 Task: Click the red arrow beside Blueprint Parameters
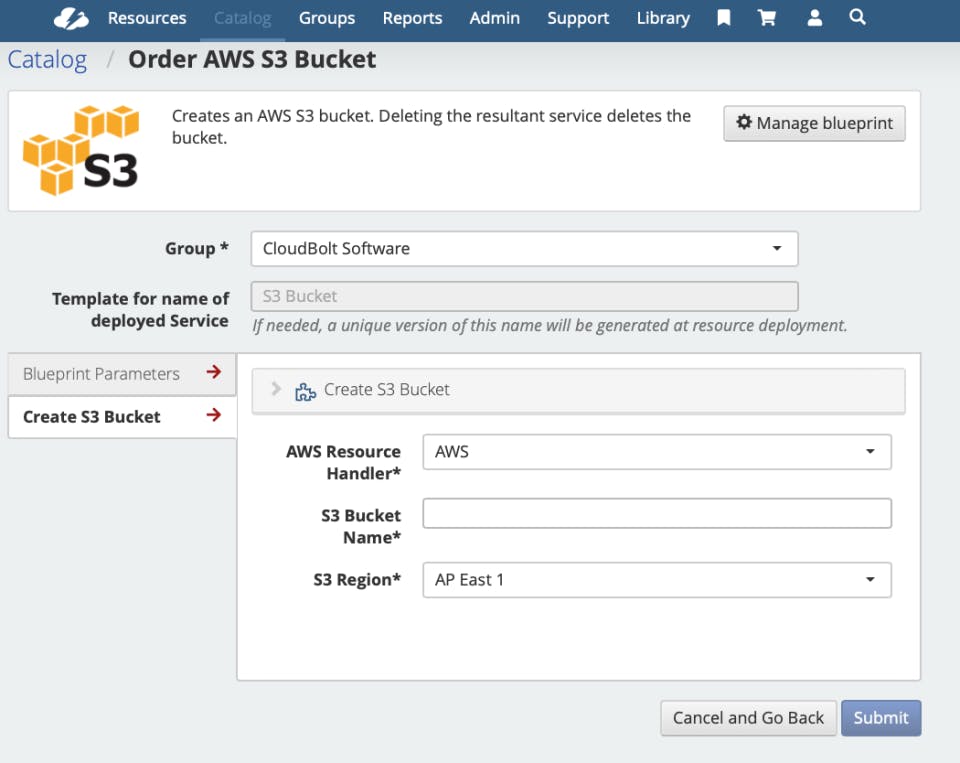214,372
